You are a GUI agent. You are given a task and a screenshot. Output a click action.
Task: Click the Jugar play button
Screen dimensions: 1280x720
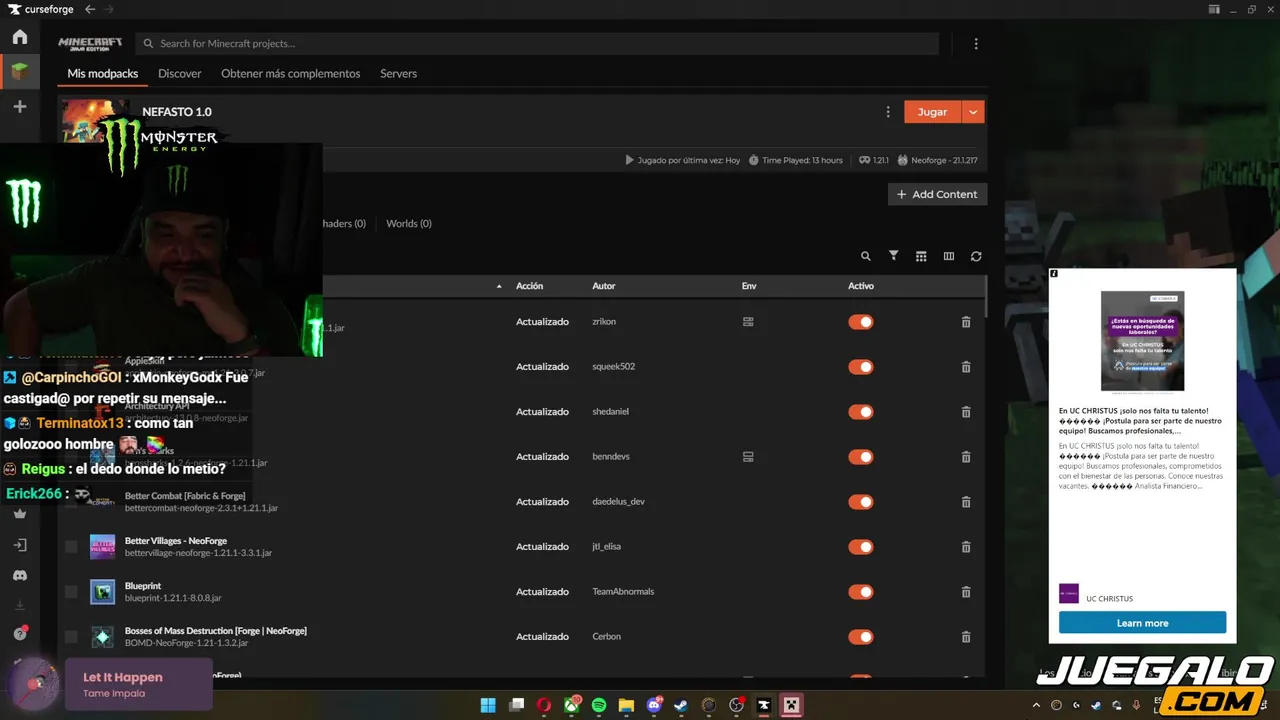(x=932, y=112)
